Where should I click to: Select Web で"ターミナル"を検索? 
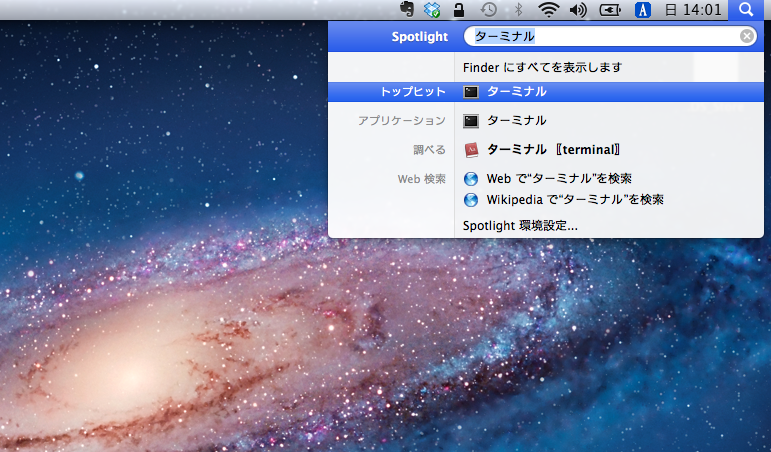(559, 179)
